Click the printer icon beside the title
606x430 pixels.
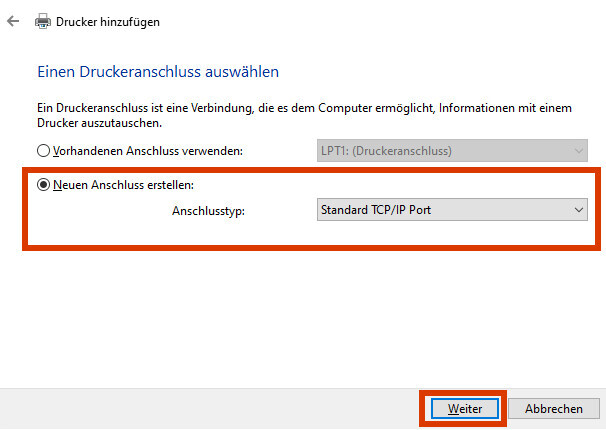coord(43,21)
